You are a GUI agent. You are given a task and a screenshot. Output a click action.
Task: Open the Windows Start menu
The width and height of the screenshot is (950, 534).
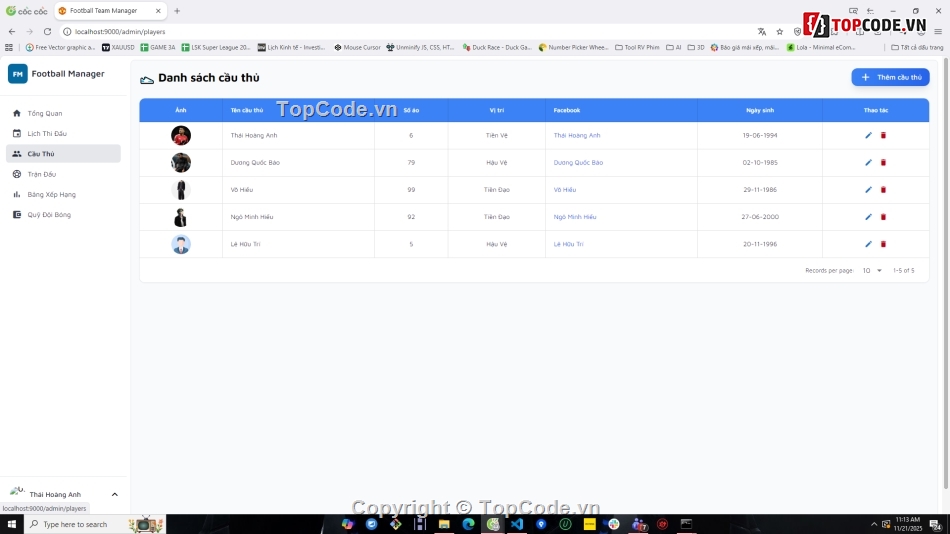[12, 524]
